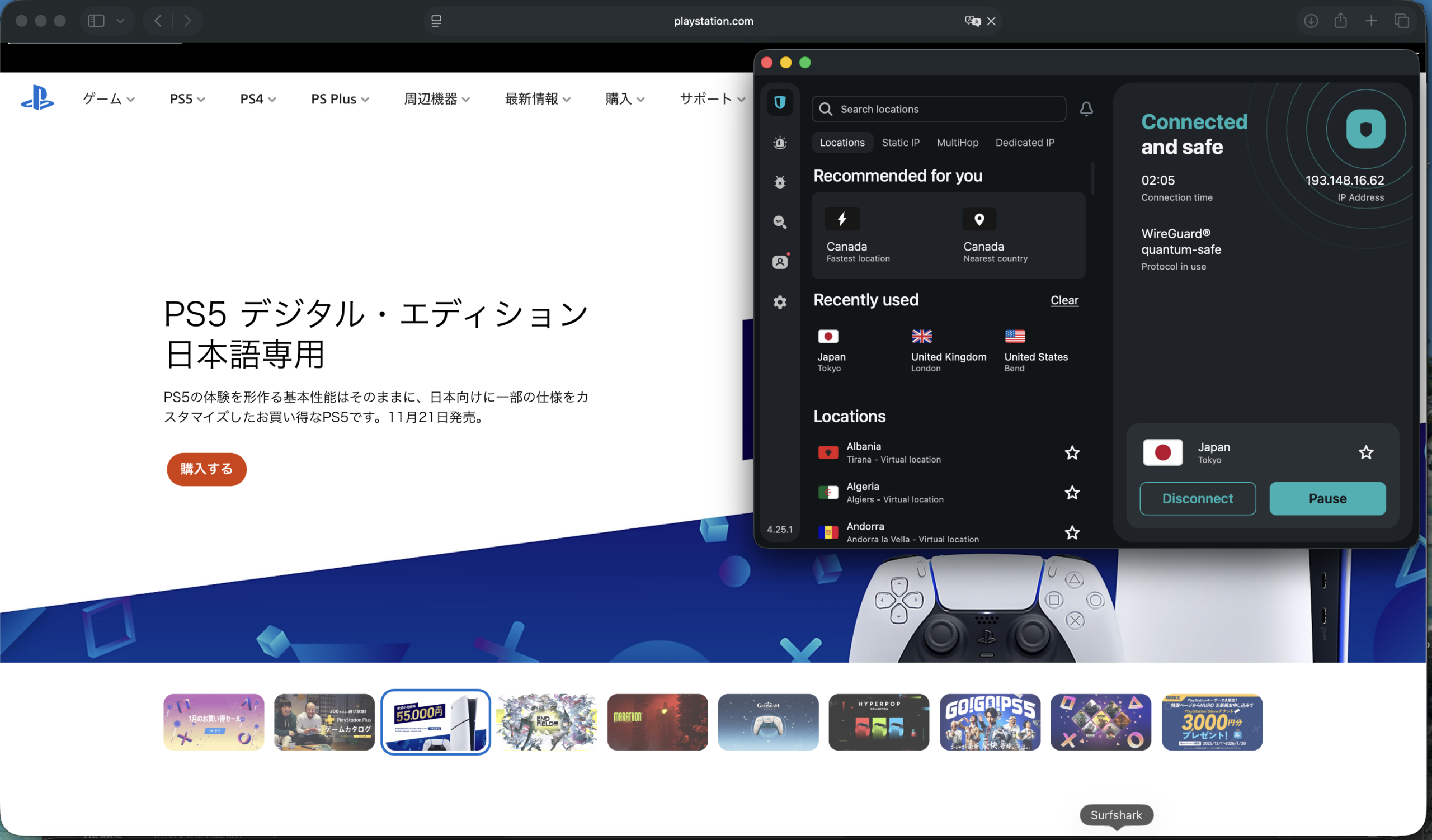Select the Algeria Algiers location row
The height and width of the screenshot is (840, 1432).
coord(948,492)
